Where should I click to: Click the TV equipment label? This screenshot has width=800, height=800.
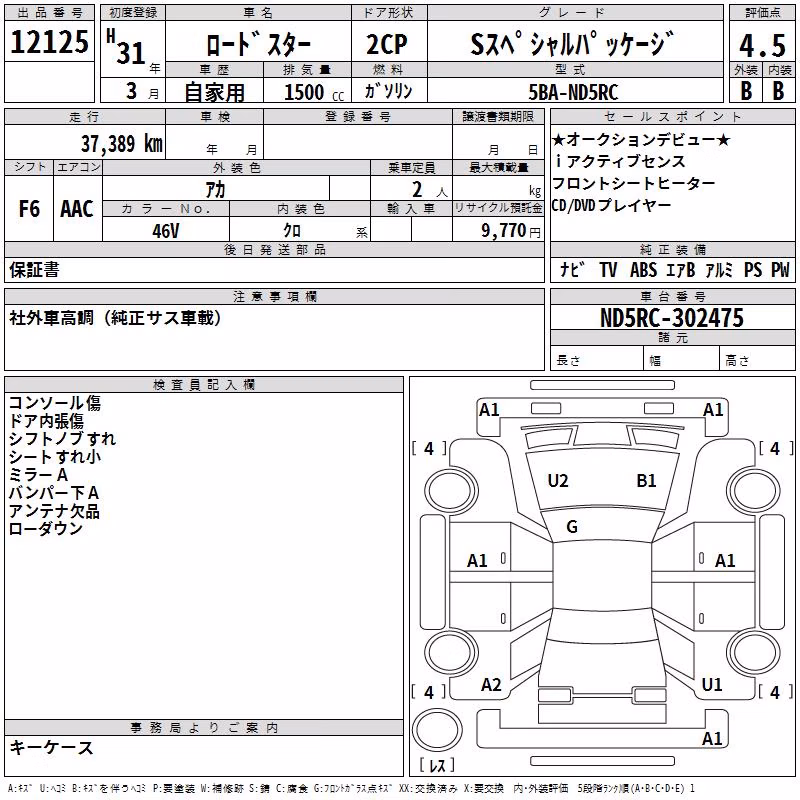click(x=608, y=269)
